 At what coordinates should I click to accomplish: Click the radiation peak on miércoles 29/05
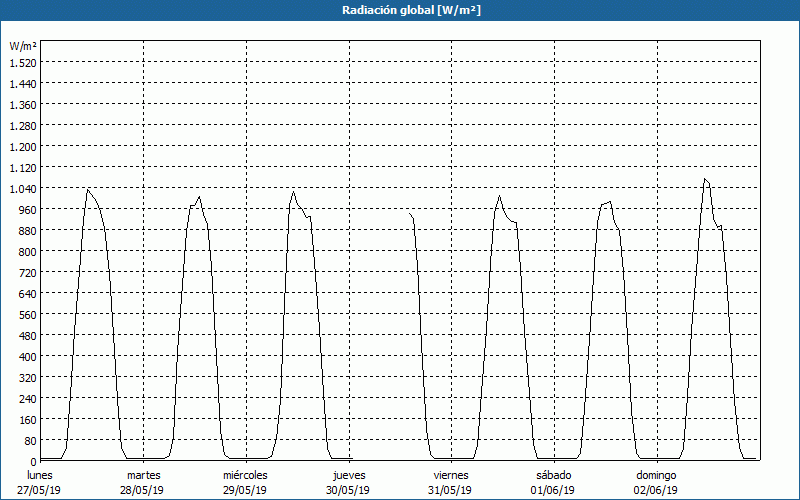293,192
